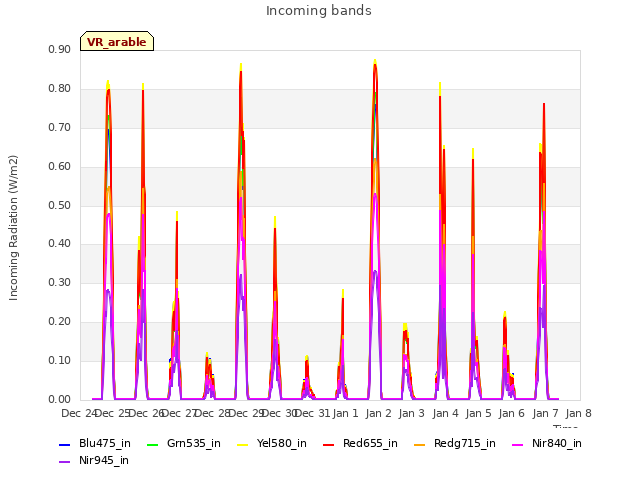Viewport: 640px width, 480px height.
Task: Click the Nir840_in magenta legend swatch
Action: (x=518, y=444)
